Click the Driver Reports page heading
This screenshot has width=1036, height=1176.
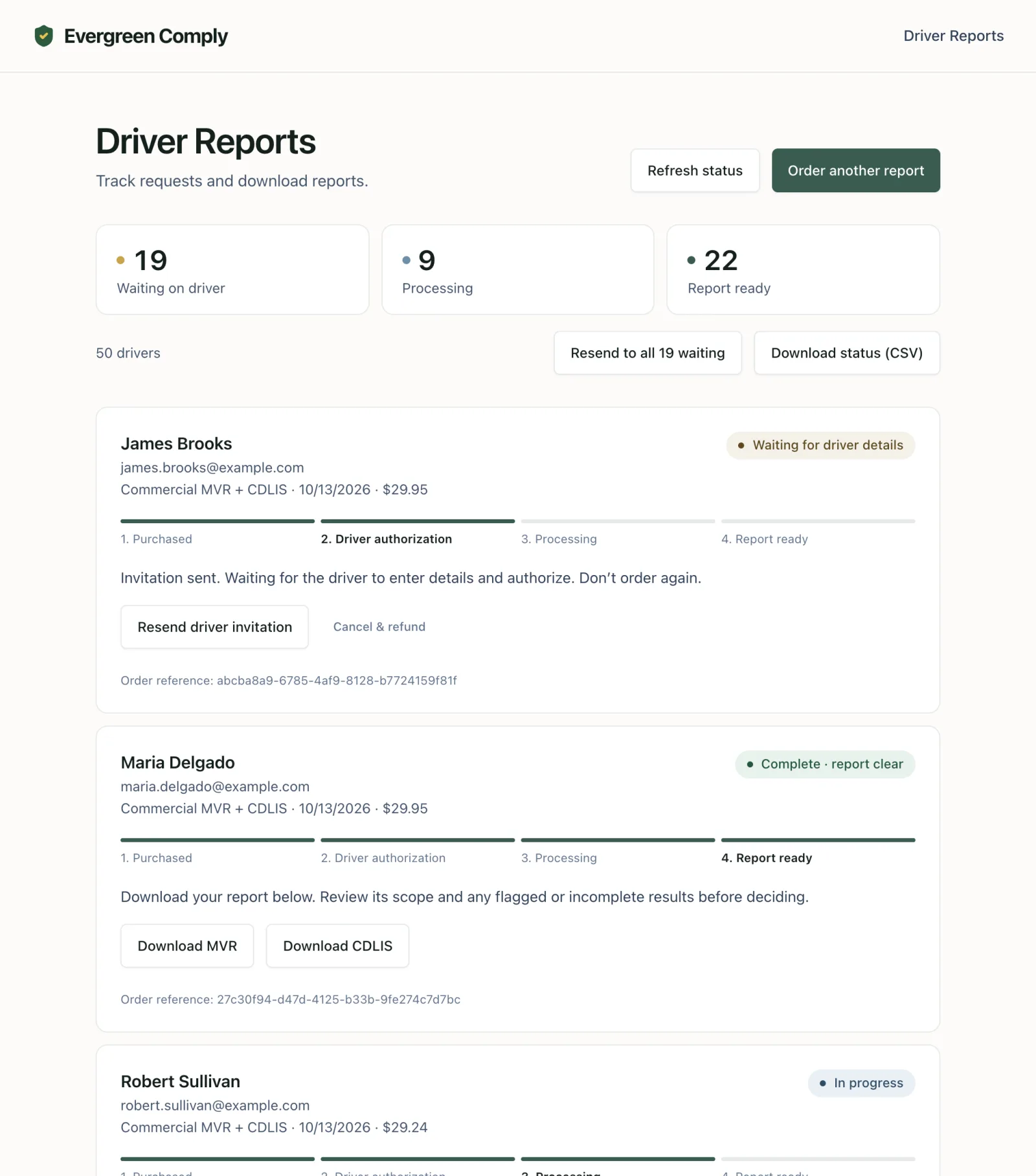(206, 142)
